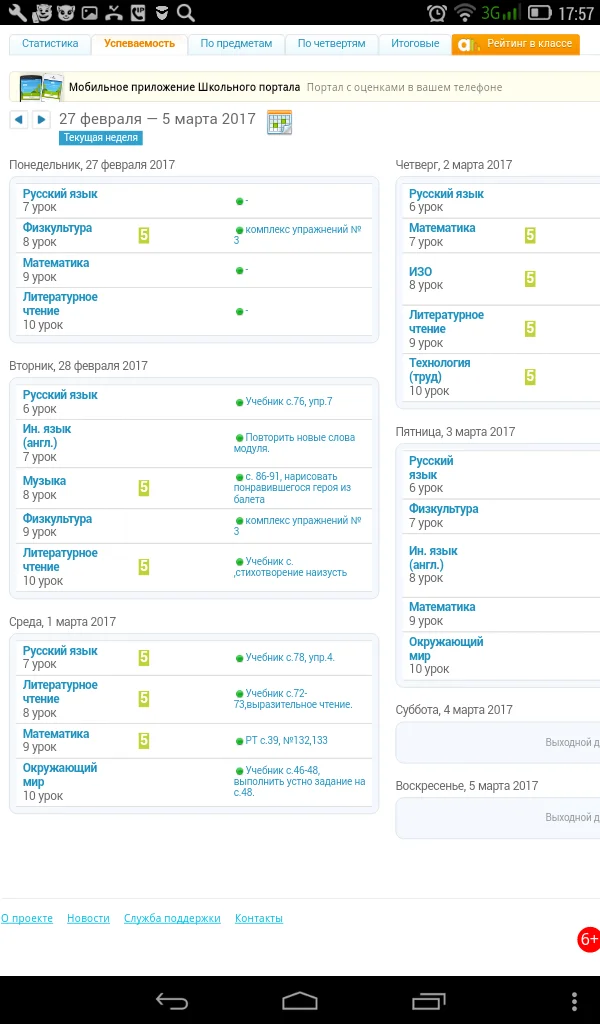Screen dimensions: 600x1024
Task: Select the По четвертям tab
Action: pyautogui.click(x=332, y=44)
